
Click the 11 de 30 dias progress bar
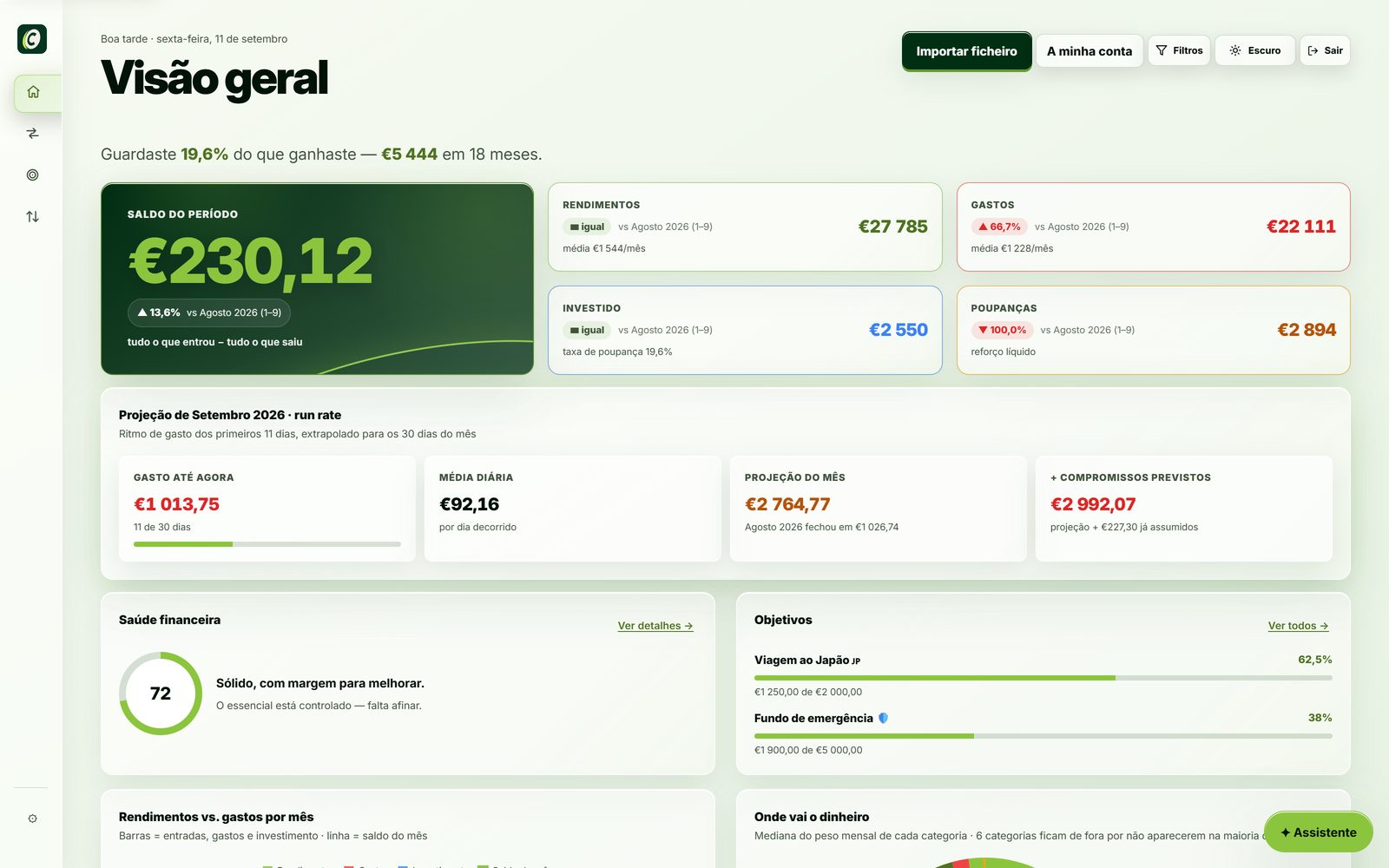coord(267,544)
